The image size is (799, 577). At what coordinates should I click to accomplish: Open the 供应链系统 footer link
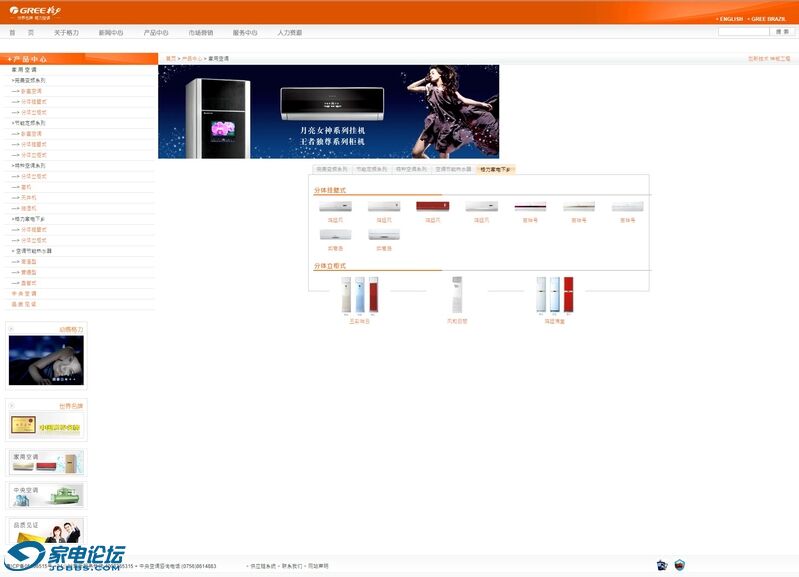point(263,566)
